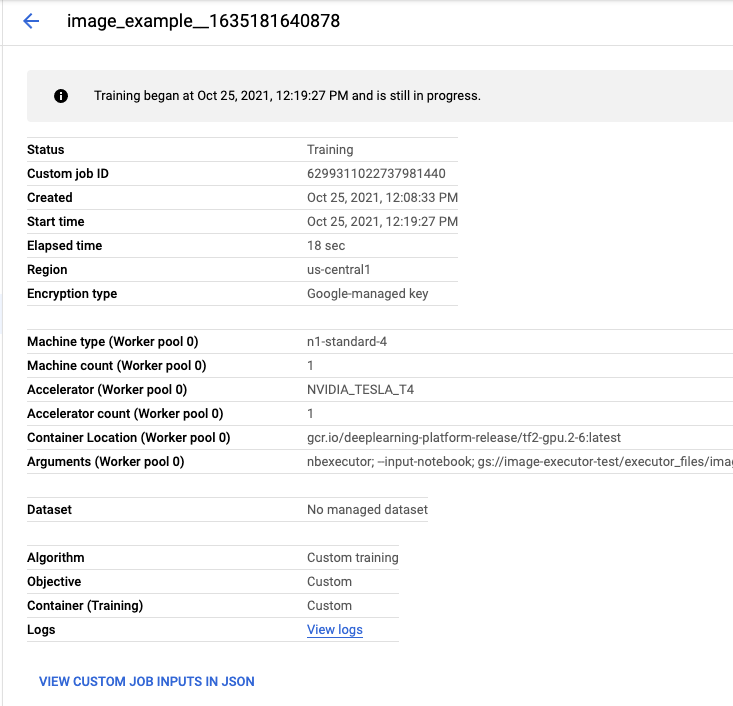Open the View logs link
The image size is (733, 706).
tap(334, 630)
